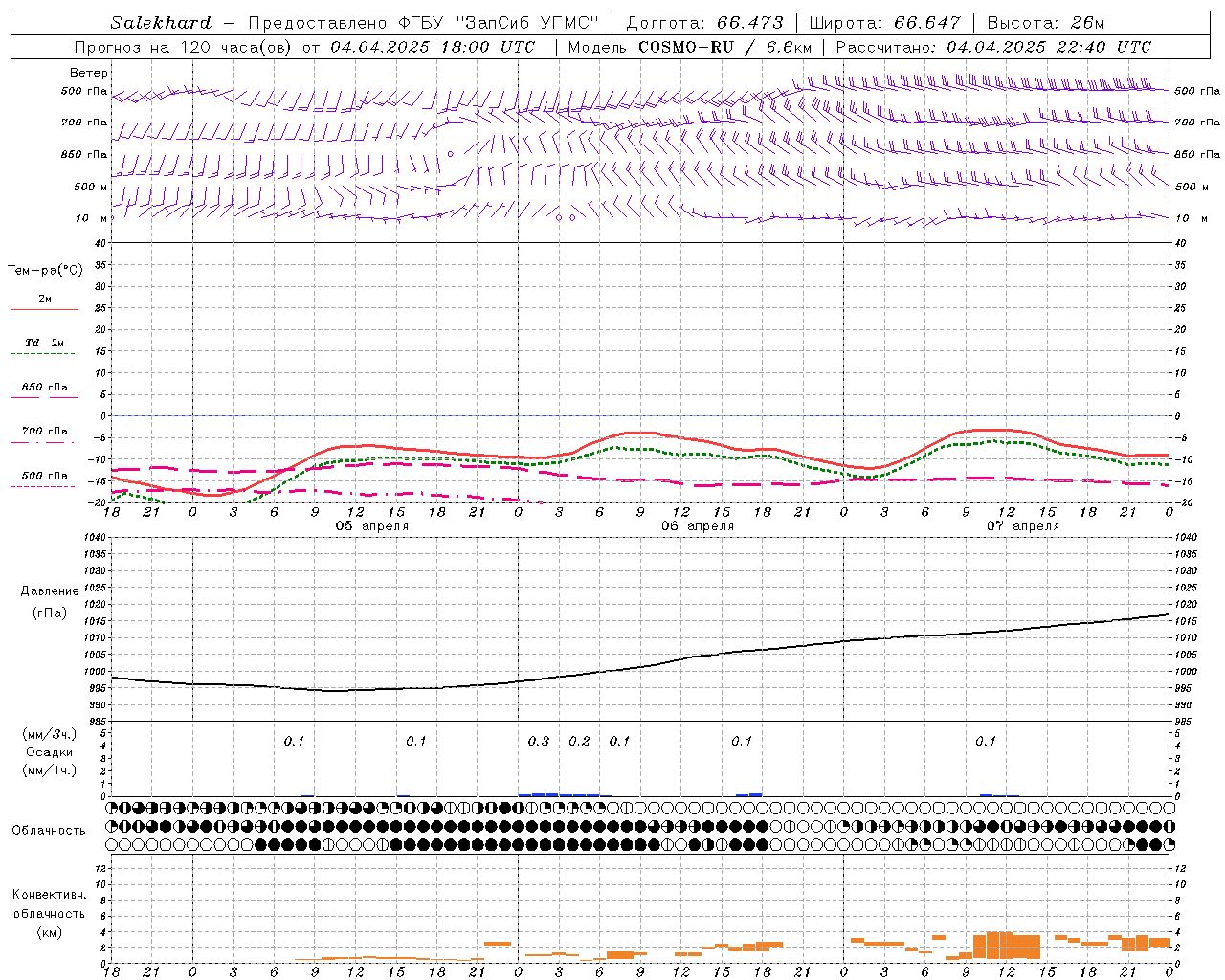Select the 2м temperature legend entry
1225x980 pixels.
[x=45, y=300]
